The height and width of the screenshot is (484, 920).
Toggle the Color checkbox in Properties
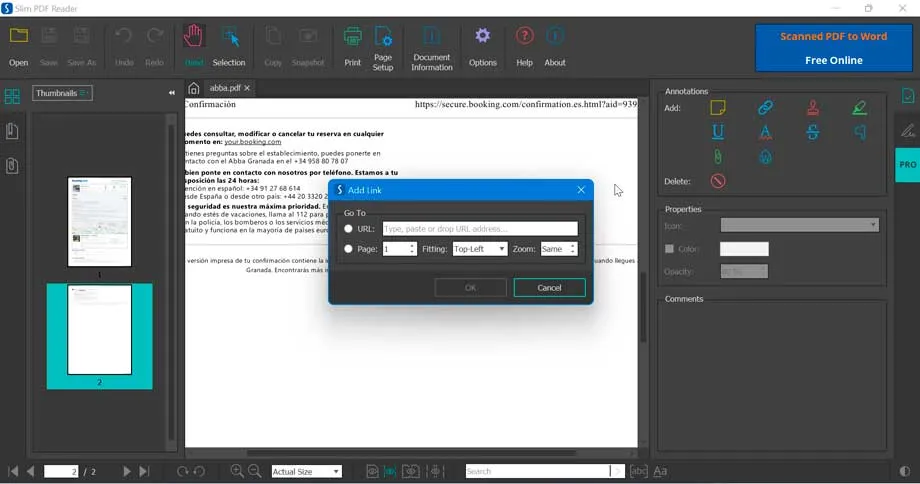[670, 249]
